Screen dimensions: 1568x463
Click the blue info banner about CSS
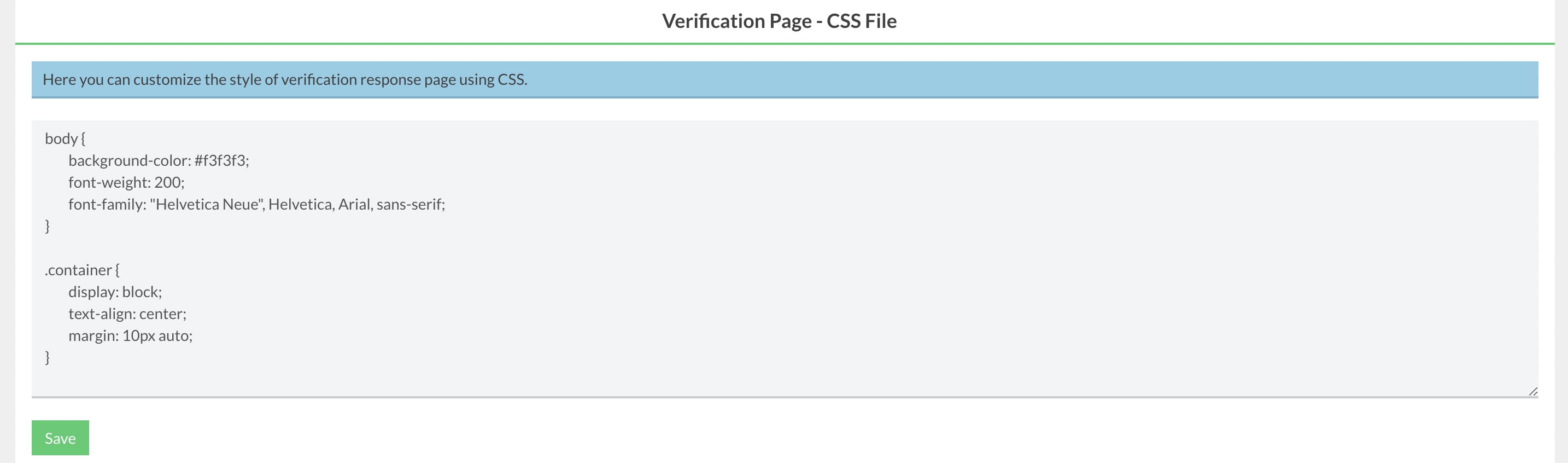[x=785, y=79]
